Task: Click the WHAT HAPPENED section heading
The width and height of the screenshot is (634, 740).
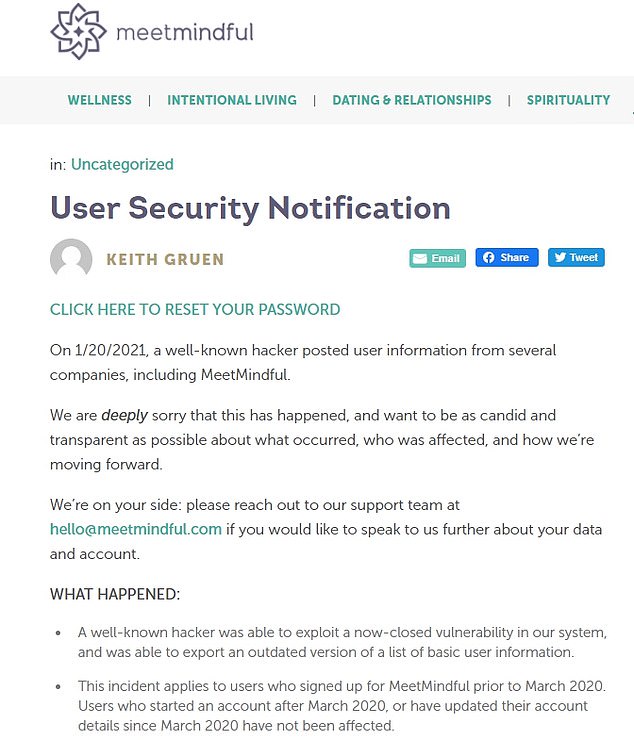Action: (115, 594)
